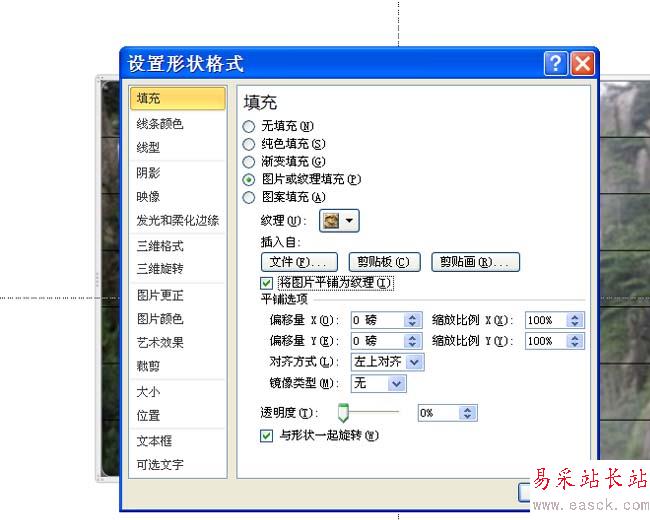The width and height of the screenshot is (650, 520).
Task: Open the 对齐方式 dropdown (左上对齐)
Action: [x=388, y=362]
